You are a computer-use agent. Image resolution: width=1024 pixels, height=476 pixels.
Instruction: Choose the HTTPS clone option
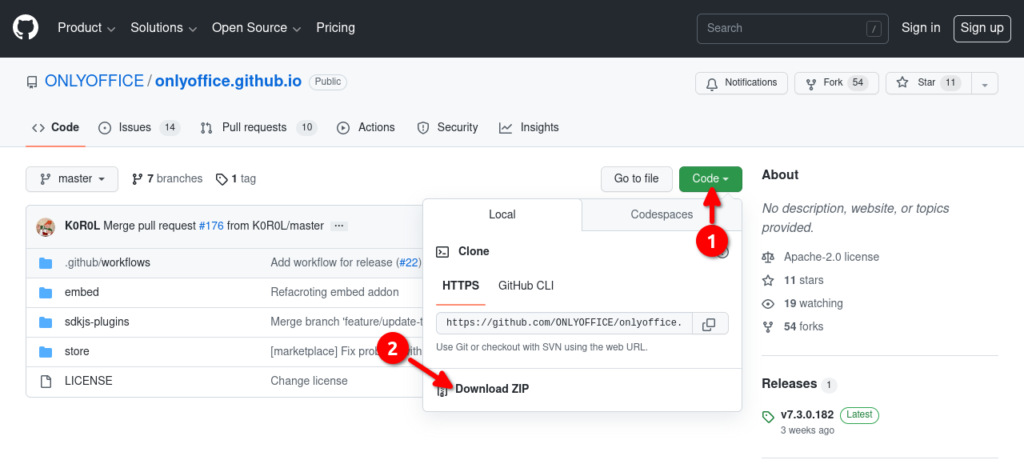pos(461,285)
